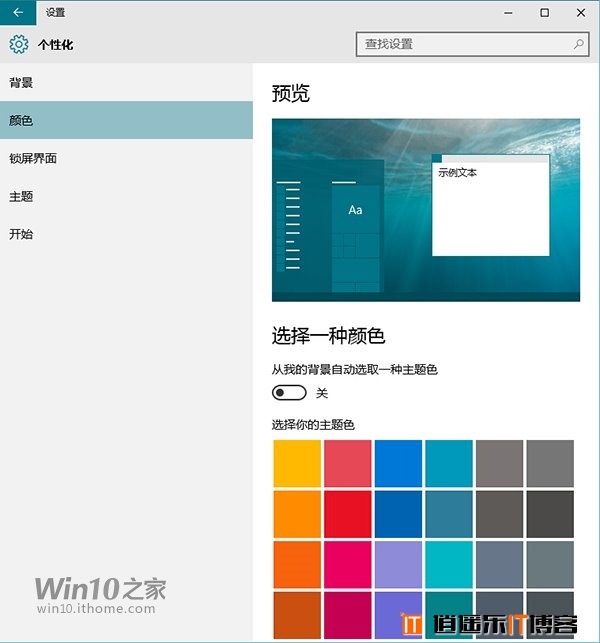This screenshot has width=600, height=643.
Task: Pick the light red swatch in first row
Action: coord(348,463)
